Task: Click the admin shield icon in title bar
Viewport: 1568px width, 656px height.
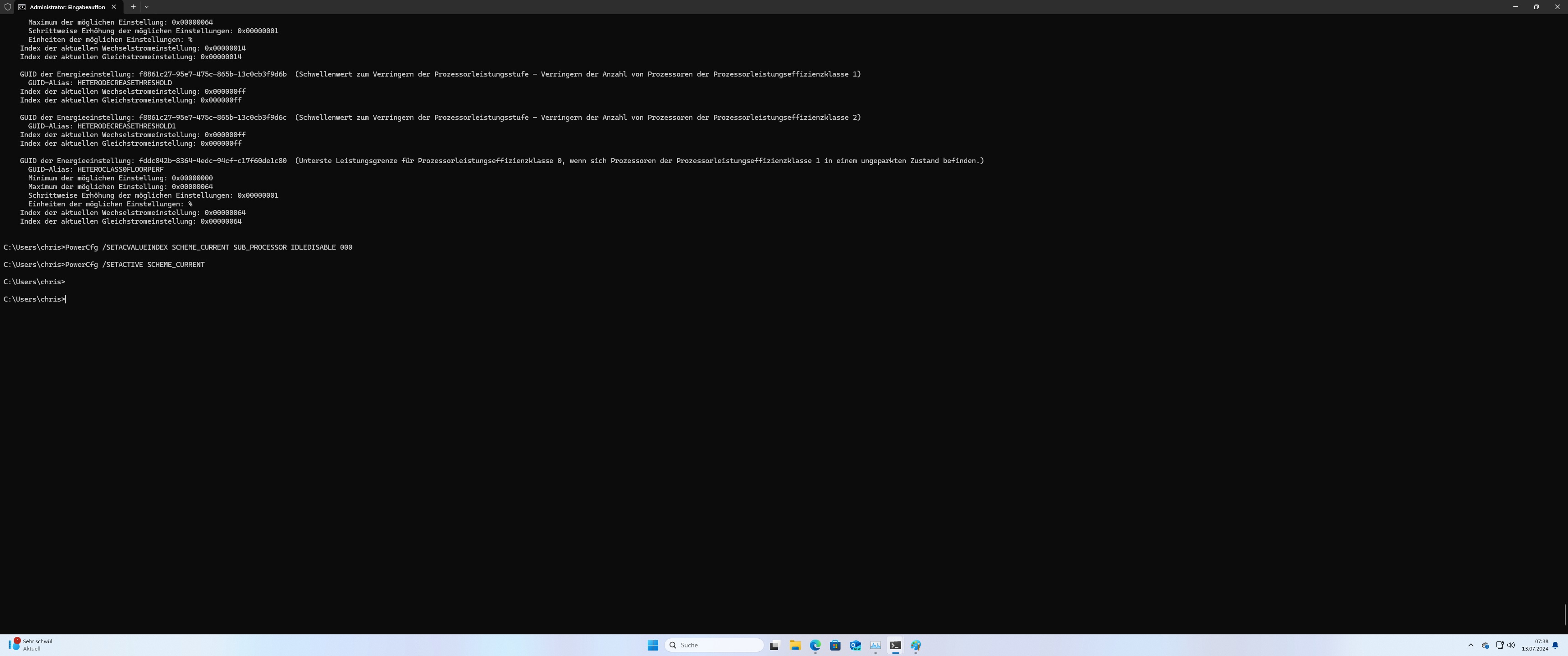Action: pos(7,7)
